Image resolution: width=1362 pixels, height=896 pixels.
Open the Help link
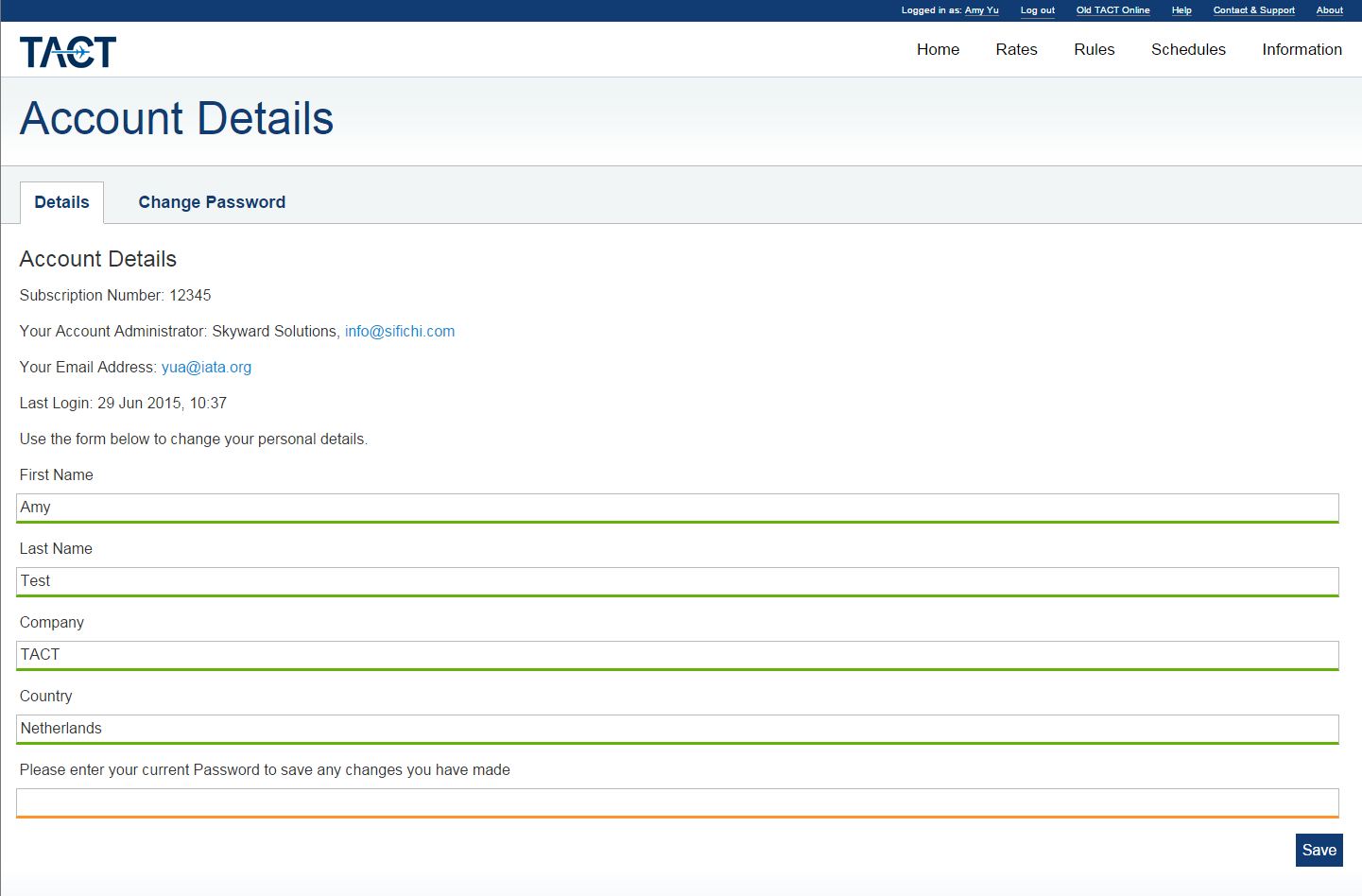pyautogui.click(x=1181, y=10)
